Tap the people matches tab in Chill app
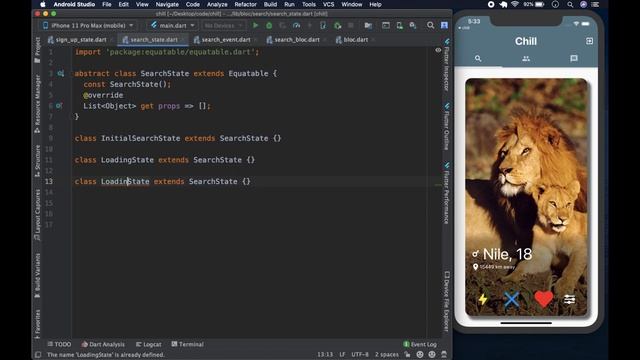Image resolution: width=640 pixels, height=360 pixels. click(526, 59)
